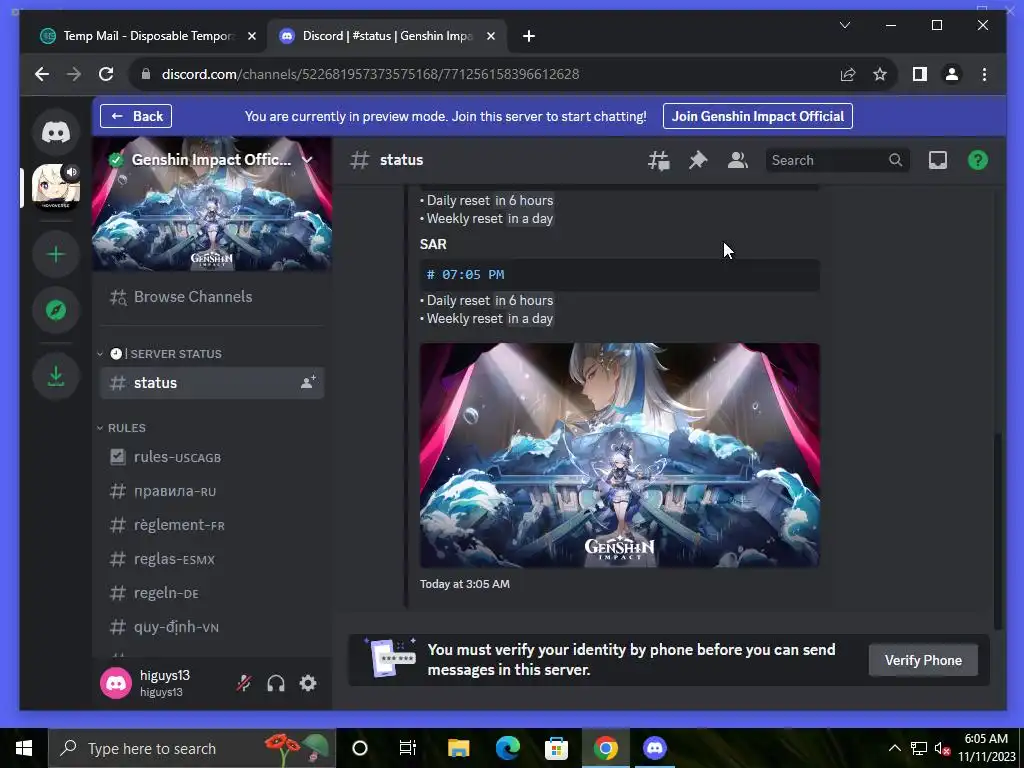Open правила-RU channel

point(212,491)
